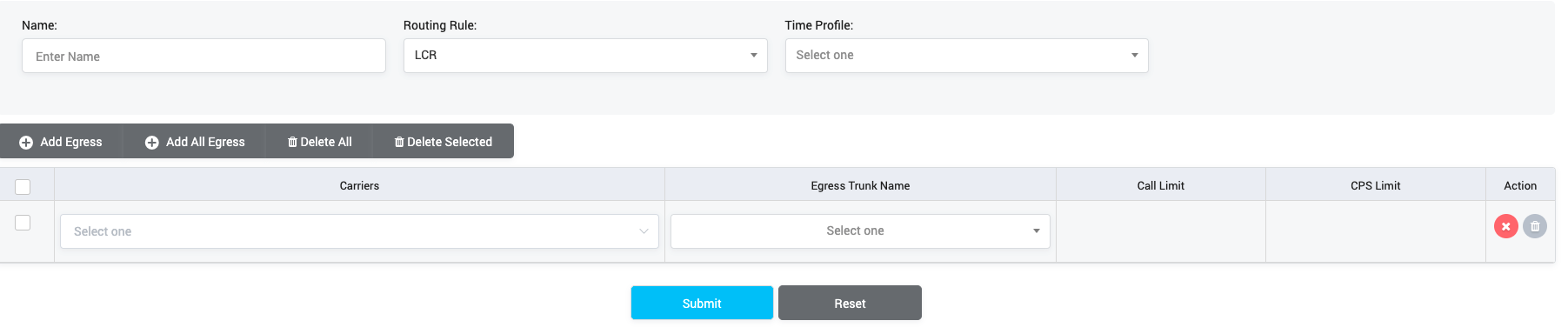The width and height of the screenshot is (1568, 334).
Task: Click the plus icon beside Add Egress
Action: [26, 143]
